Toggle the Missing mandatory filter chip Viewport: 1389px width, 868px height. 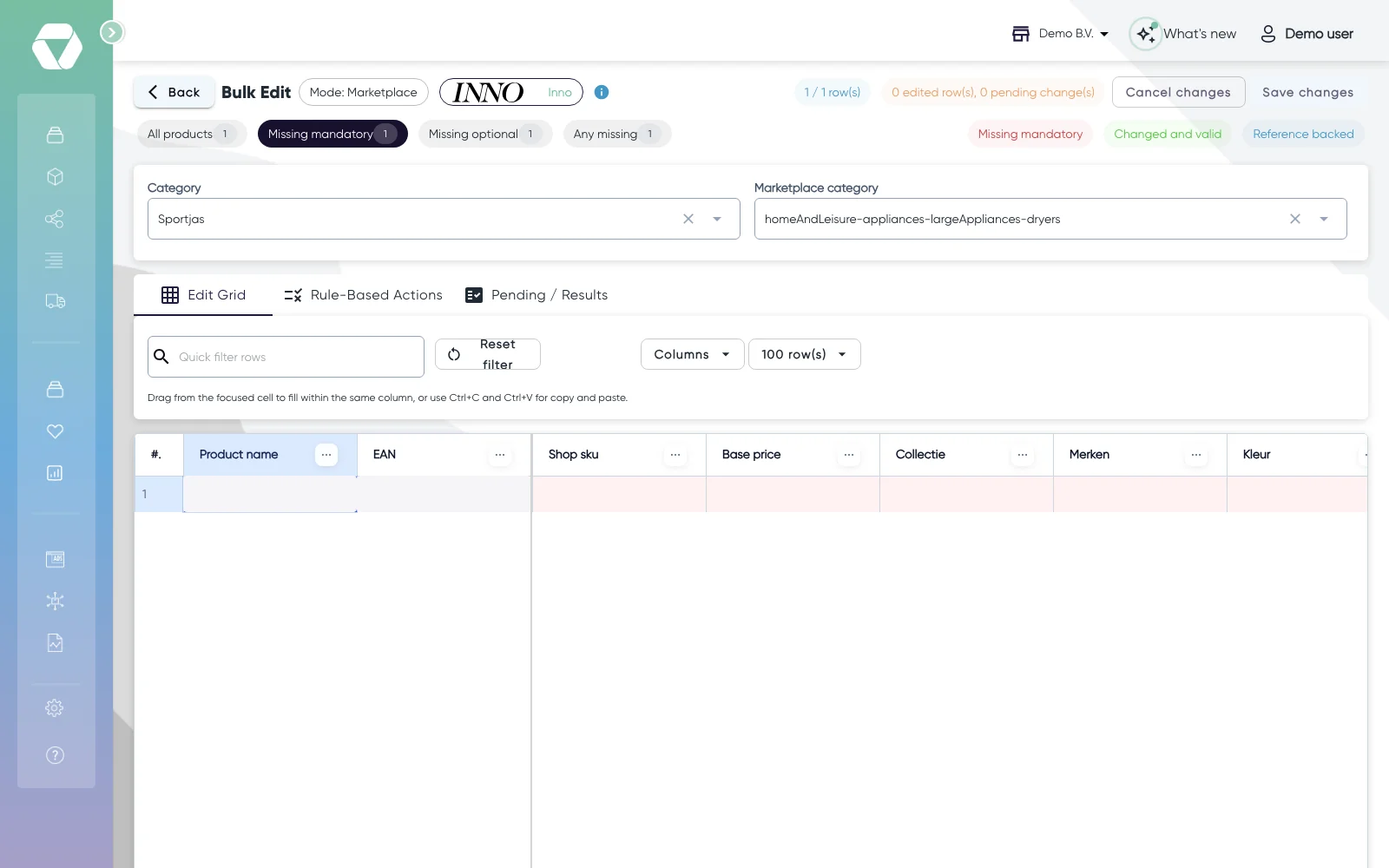[x=332, y=134]
